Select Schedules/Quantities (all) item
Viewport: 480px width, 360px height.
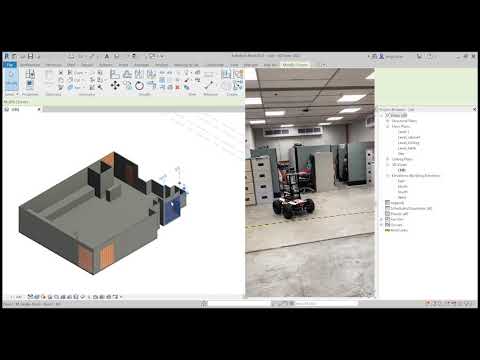click(411, 208)
